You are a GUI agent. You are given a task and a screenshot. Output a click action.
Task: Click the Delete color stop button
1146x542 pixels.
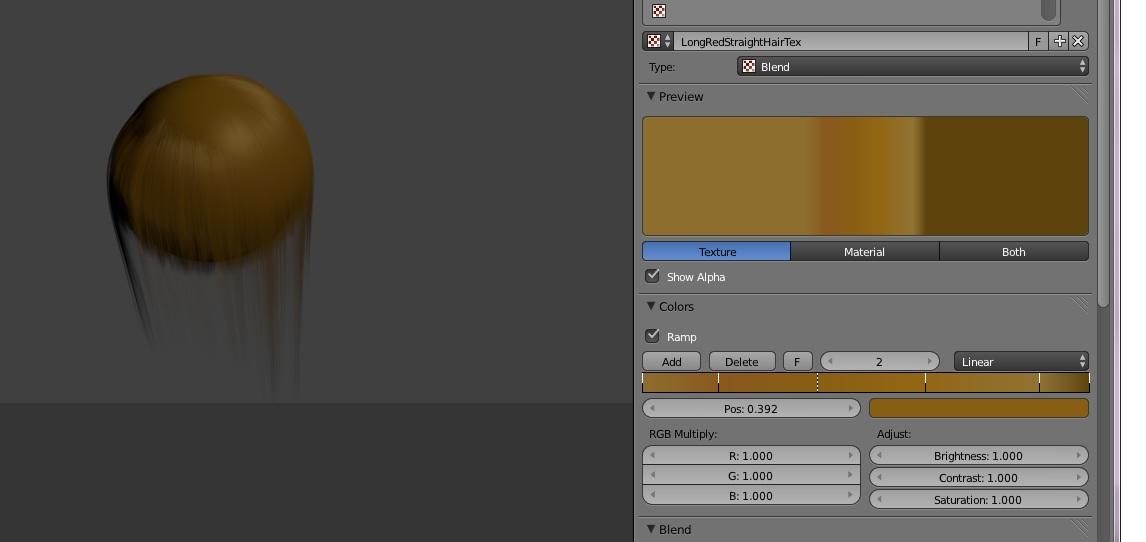(x=741, y=362)
